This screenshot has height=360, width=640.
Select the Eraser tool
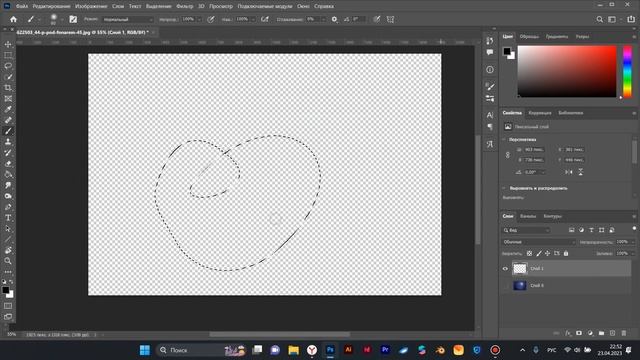[x=8, y=164]
